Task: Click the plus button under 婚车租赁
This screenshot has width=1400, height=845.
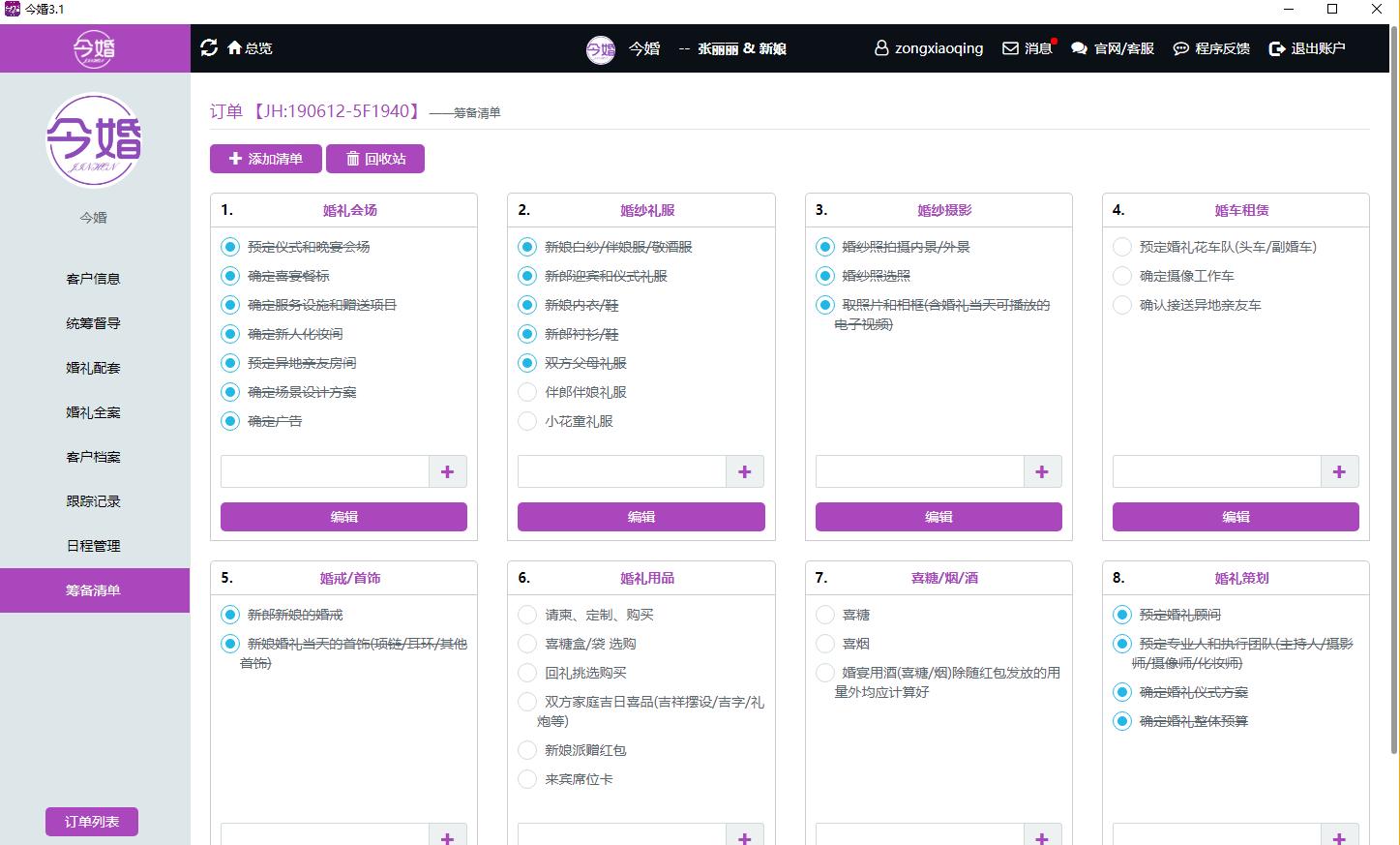Action: (x=1339, y=471)
